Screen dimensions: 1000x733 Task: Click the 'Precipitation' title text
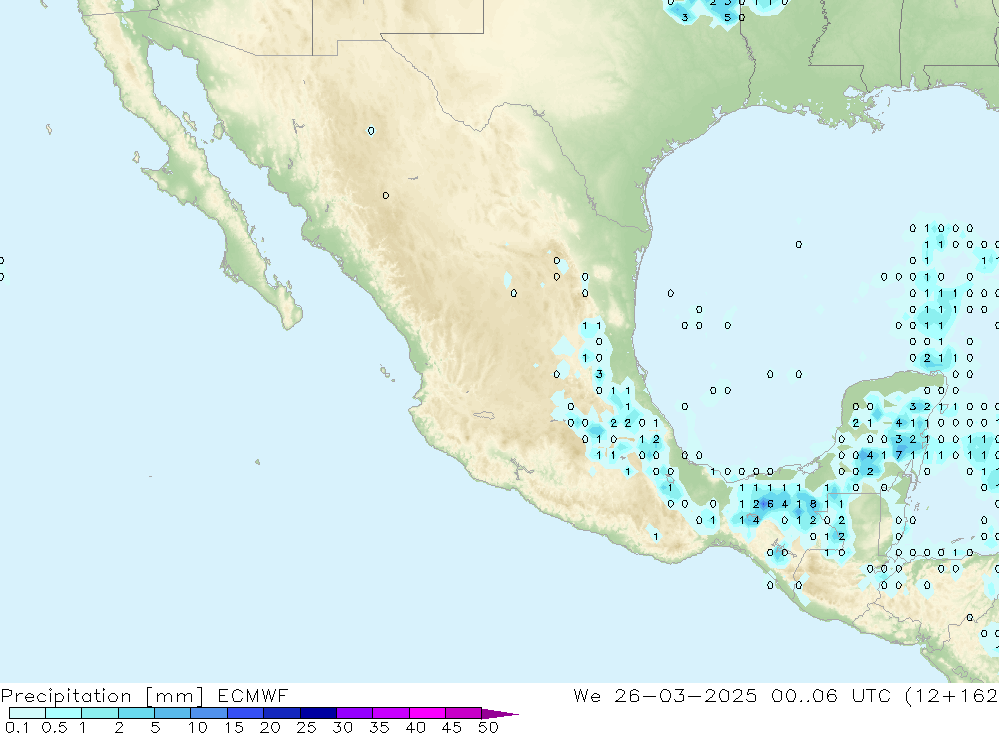(66, 696)
